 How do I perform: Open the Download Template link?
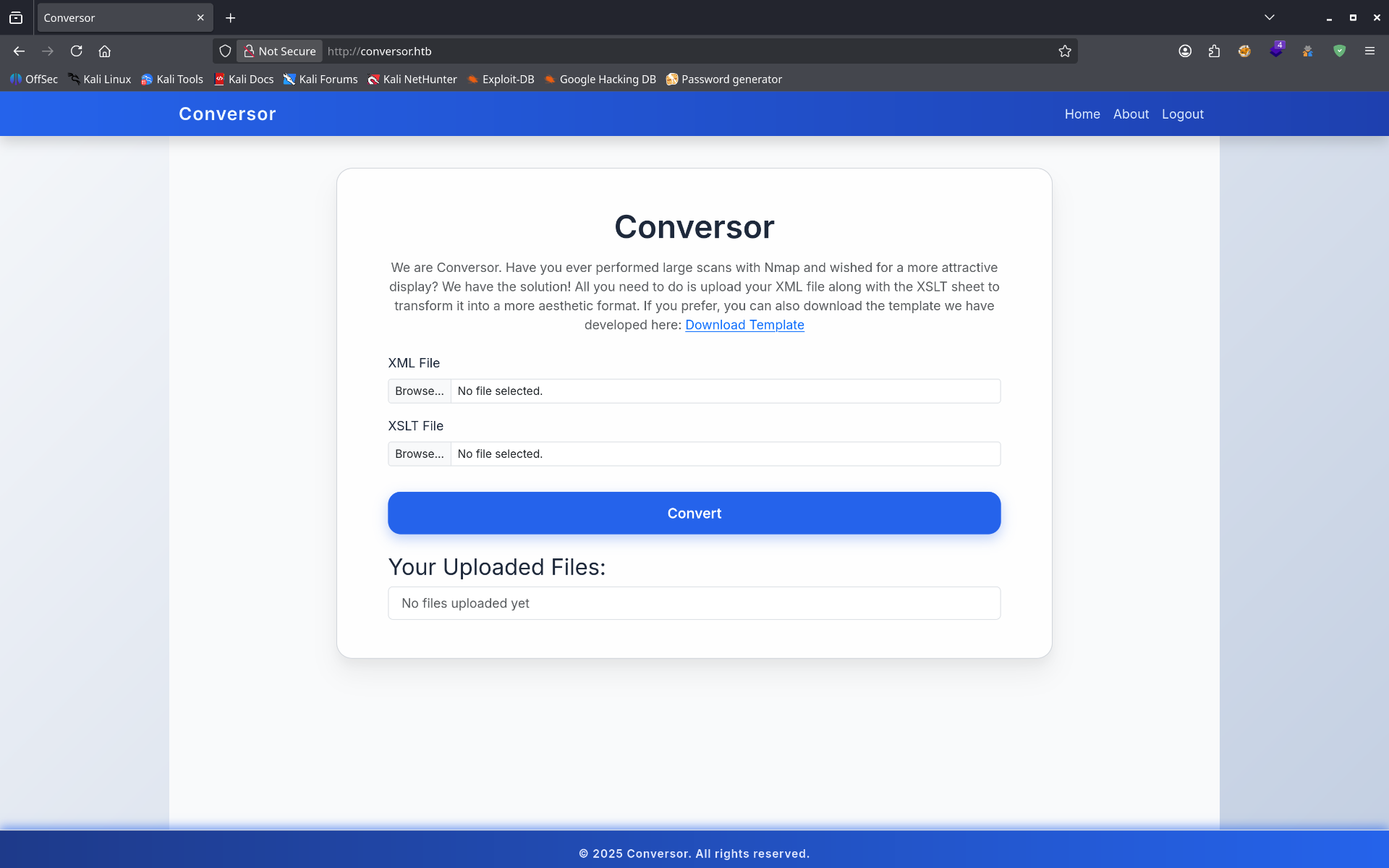[x=744, y=325]
